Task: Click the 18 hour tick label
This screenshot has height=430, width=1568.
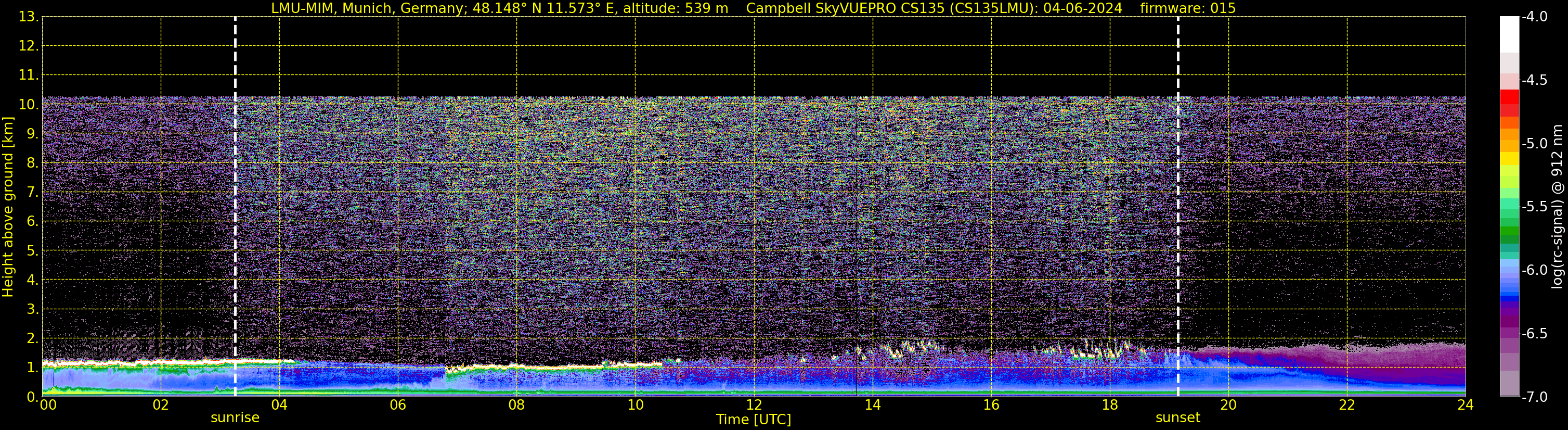Action: [x=1110, y=406]
